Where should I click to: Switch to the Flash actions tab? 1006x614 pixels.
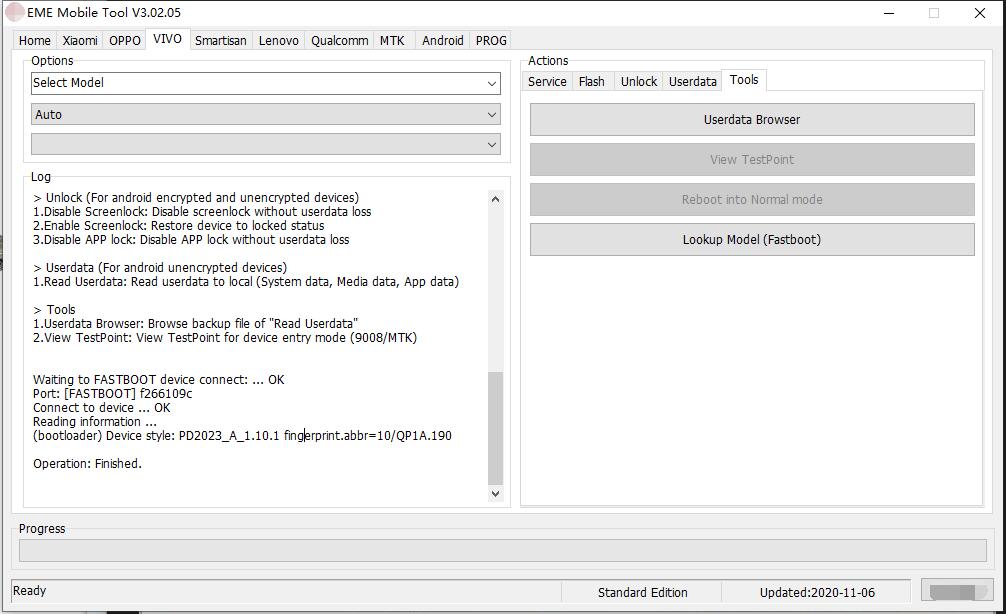[592, 81]
